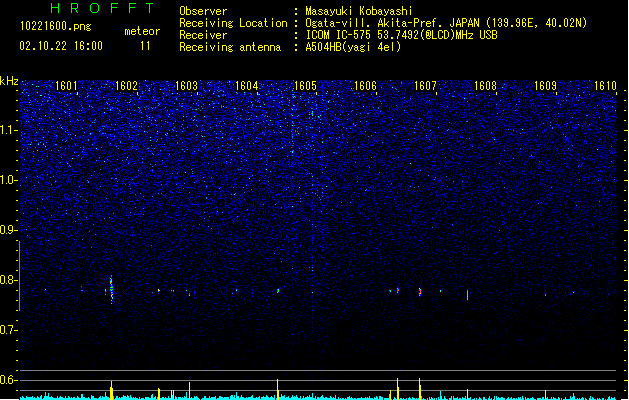Select the ICOM IC-575 53.7492 MHz receiver text
Image resolution: width=629 pixels, height=400 pixels.
click(402, 35)
